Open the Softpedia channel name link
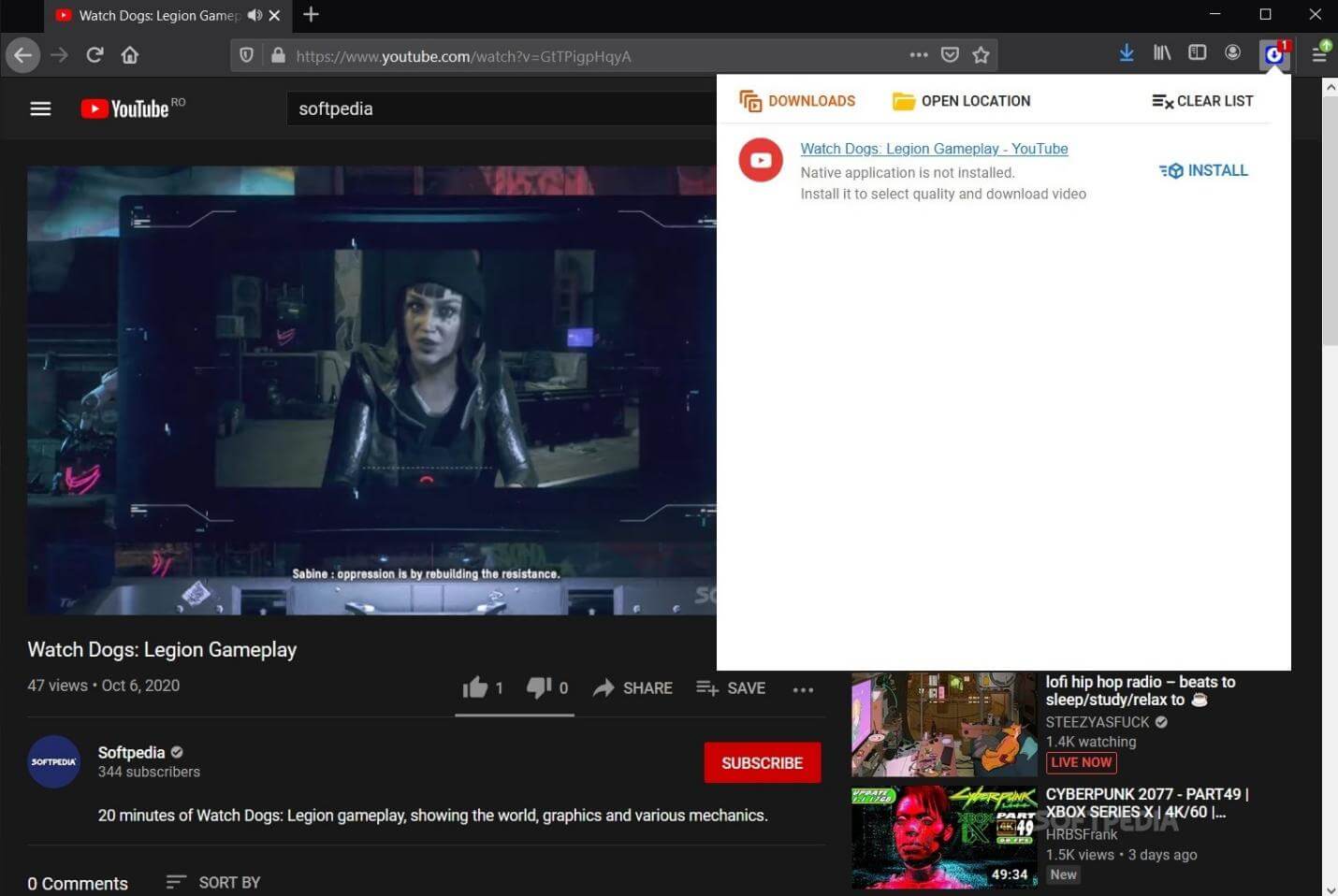 [131, 752]
